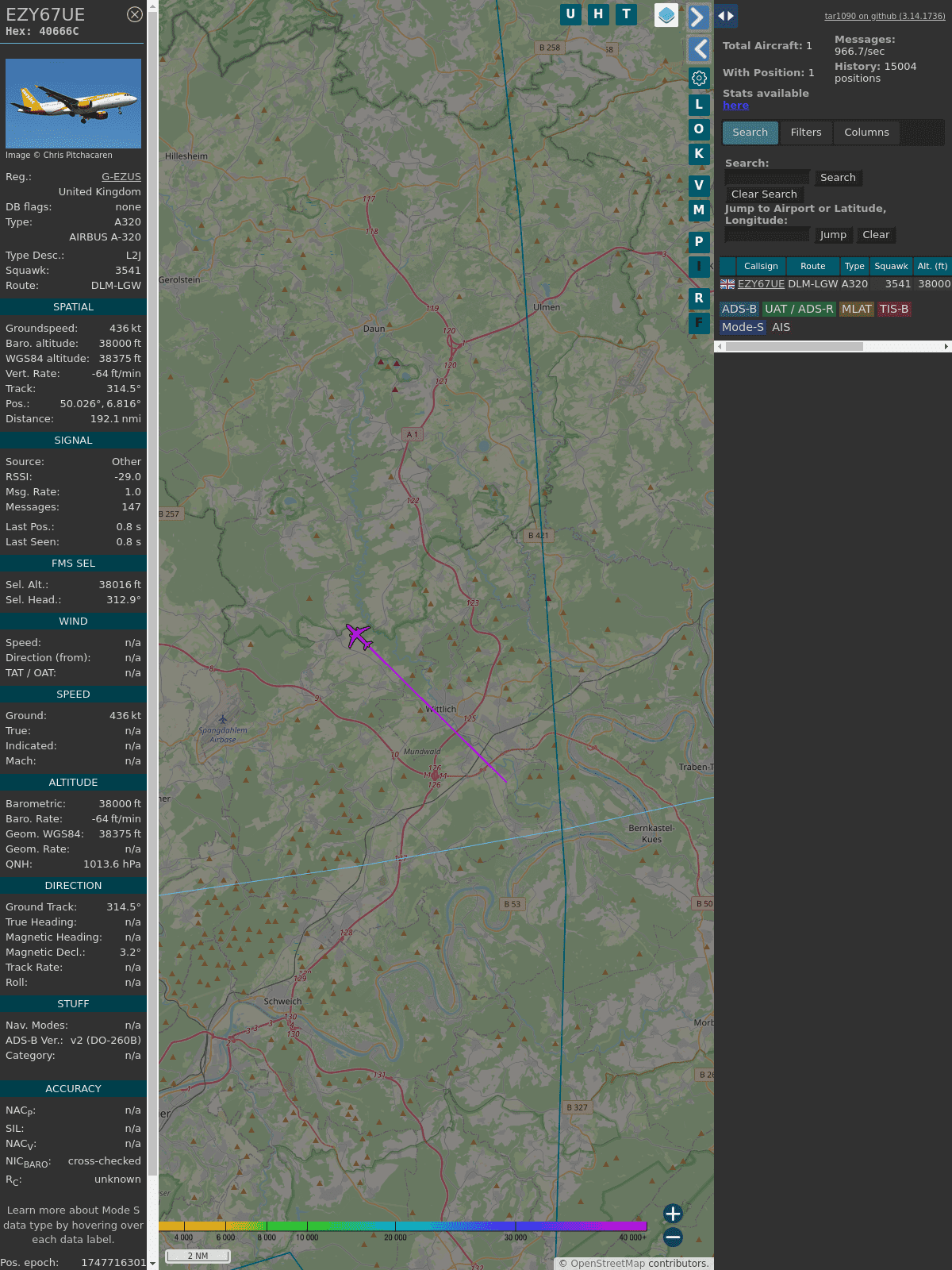Close the EZY67UE aircraft info panel
Screen dimensions: 952x1270
(135, 13)
